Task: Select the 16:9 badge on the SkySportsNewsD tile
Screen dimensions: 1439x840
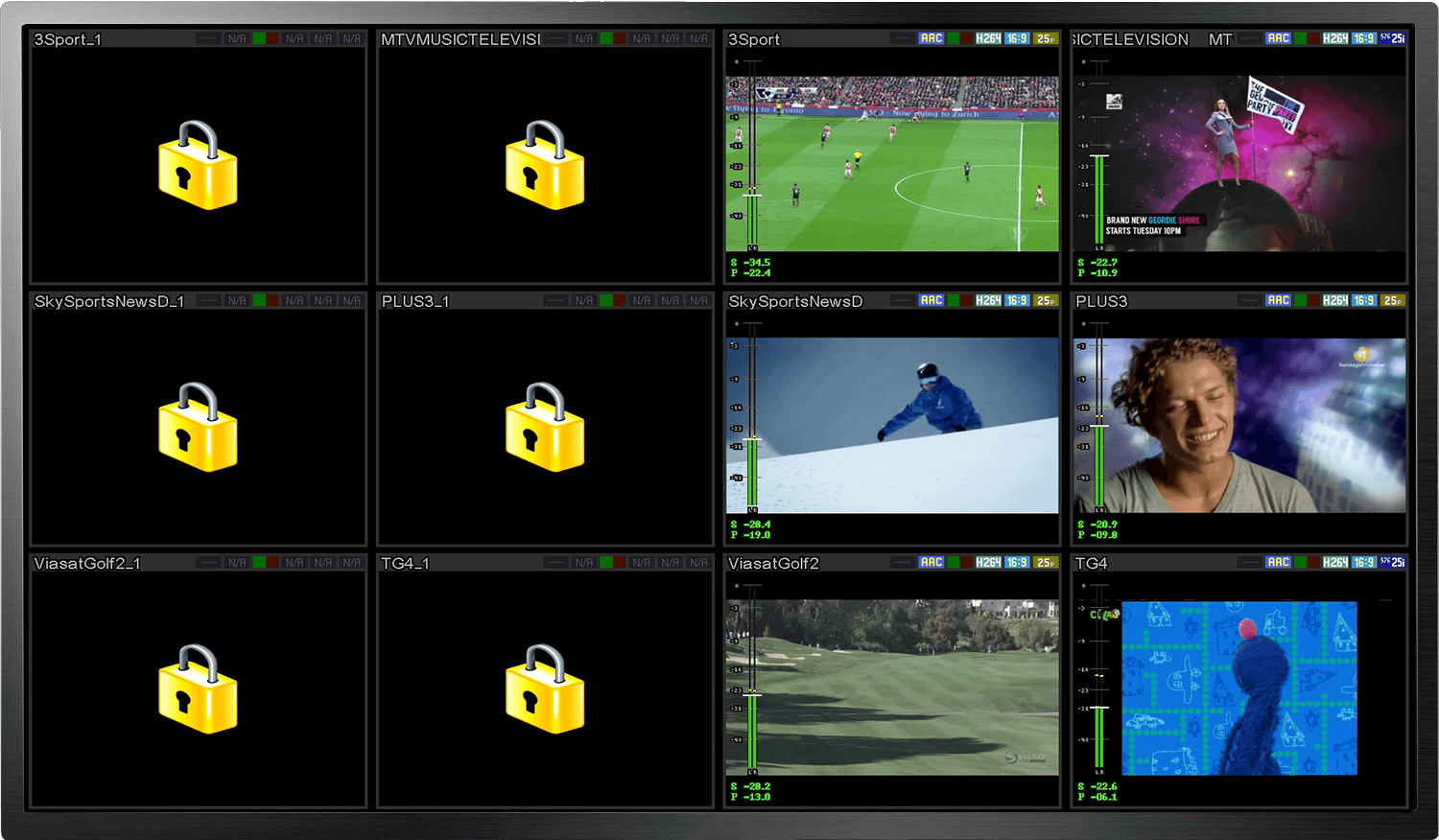Action: [1017, 300]
